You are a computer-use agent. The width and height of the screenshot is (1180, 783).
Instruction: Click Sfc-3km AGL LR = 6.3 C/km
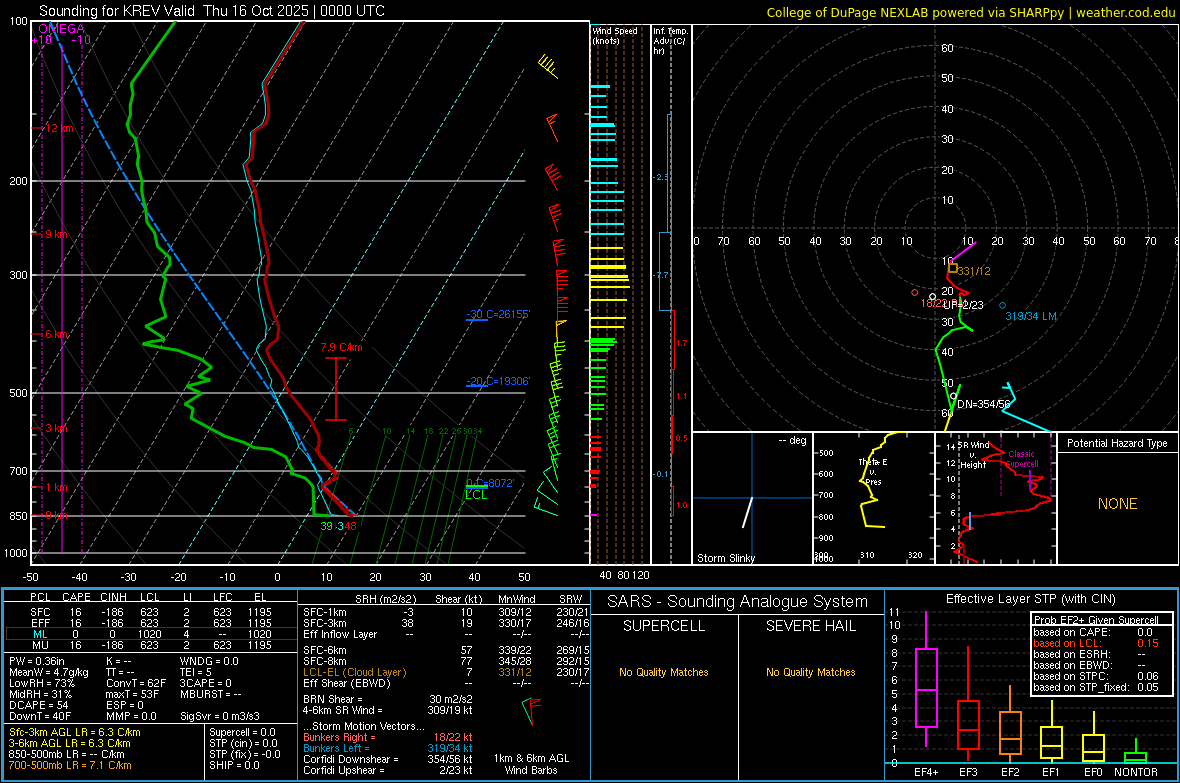coord(75,732)
